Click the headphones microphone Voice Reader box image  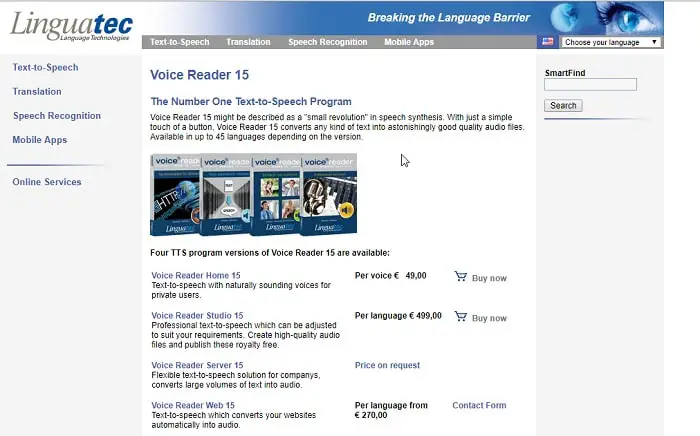329,195
